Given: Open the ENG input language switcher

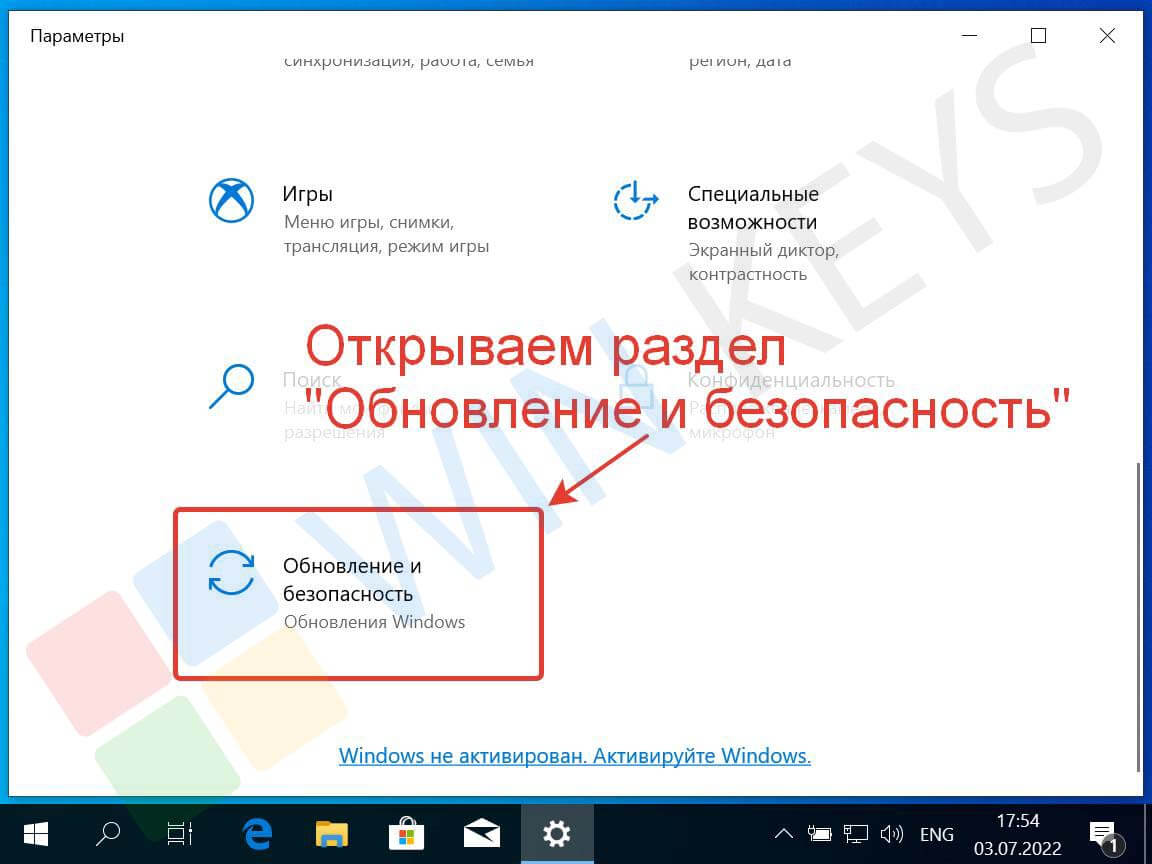Looking at the screenshot, I should [x=936, y=833].
